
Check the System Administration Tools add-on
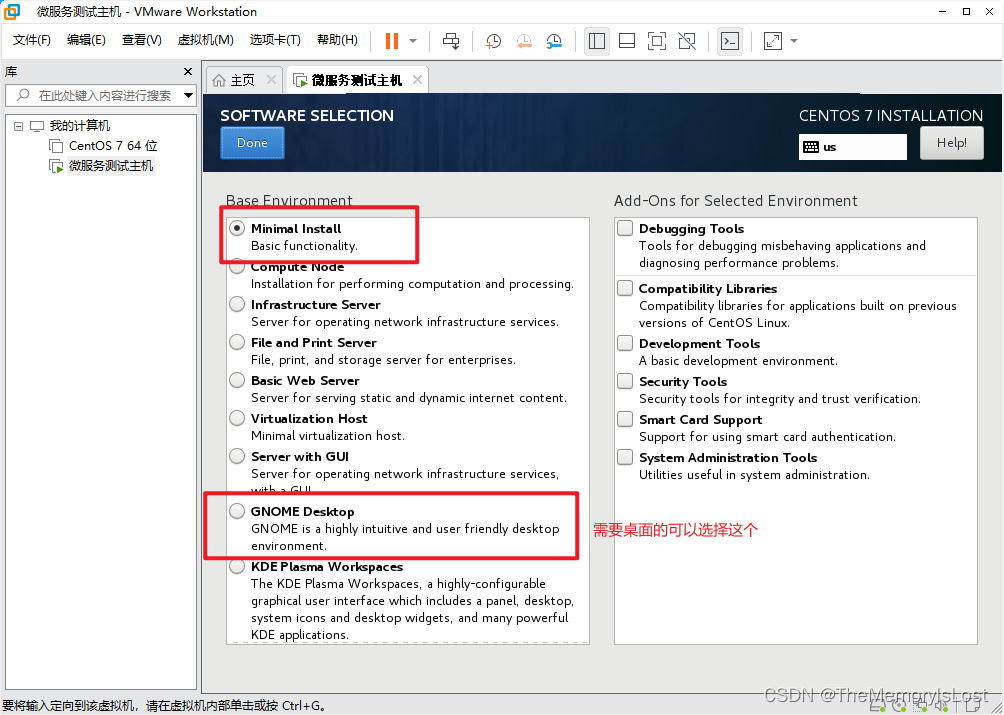(625, 457)
